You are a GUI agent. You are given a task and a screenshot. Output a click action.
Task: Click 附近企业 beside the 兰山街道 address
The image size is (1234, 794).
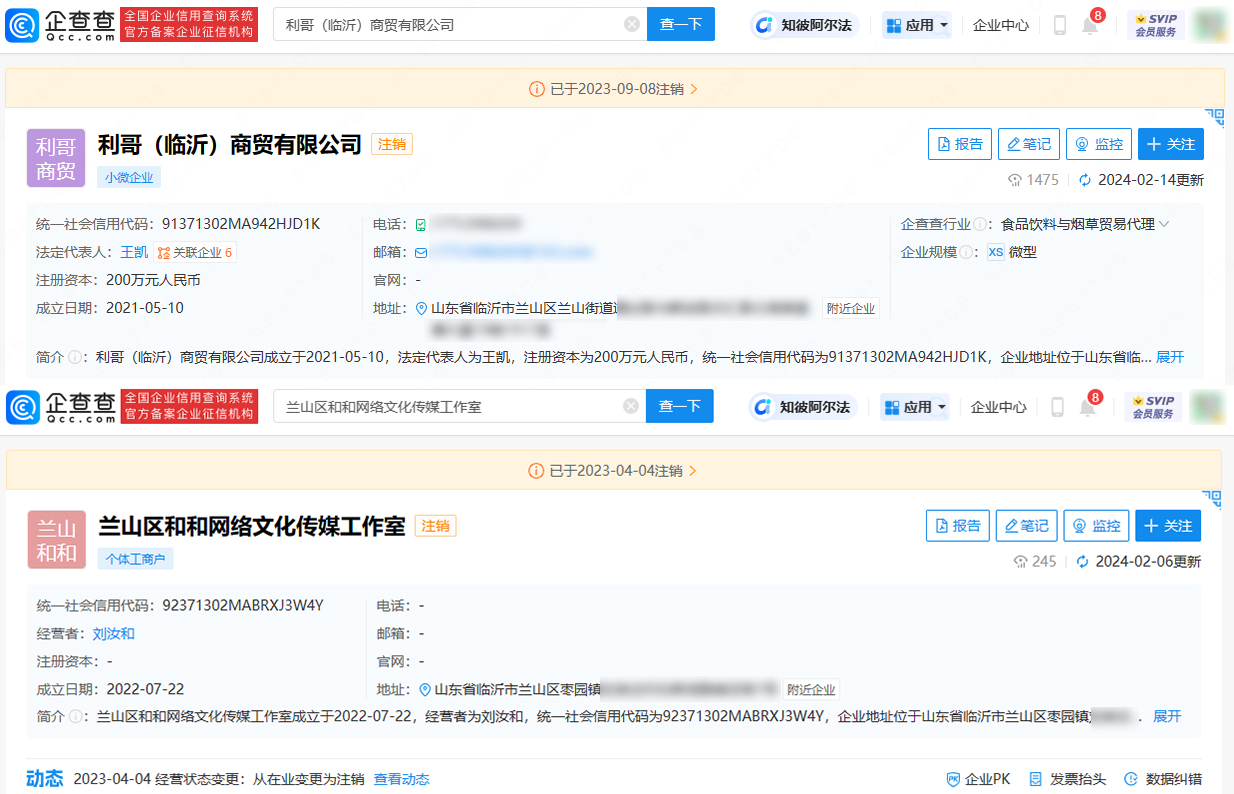(x=850, y=309)
